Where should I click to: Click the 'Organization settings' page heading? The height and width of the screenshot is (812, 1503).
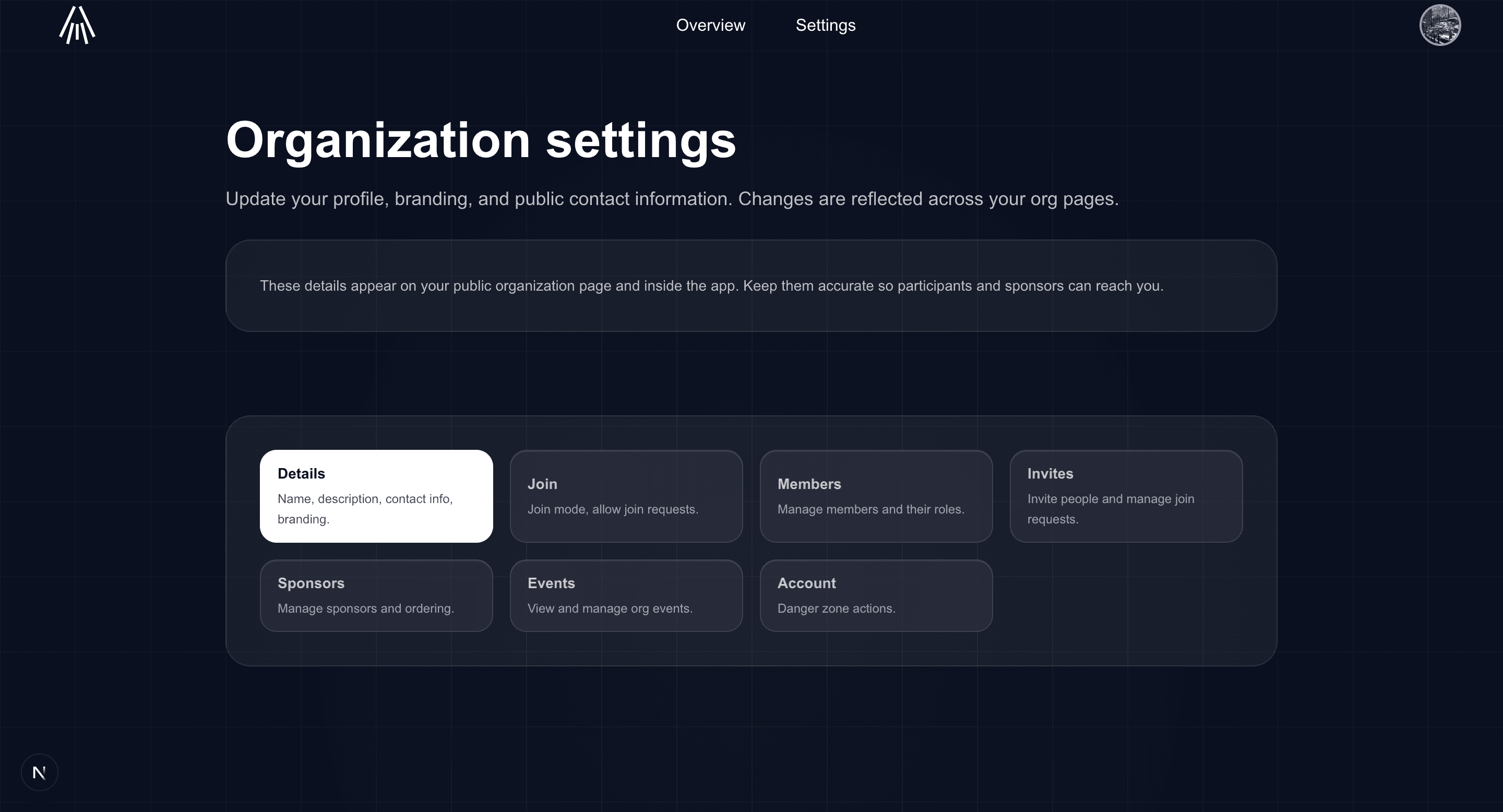pos(481,140)
